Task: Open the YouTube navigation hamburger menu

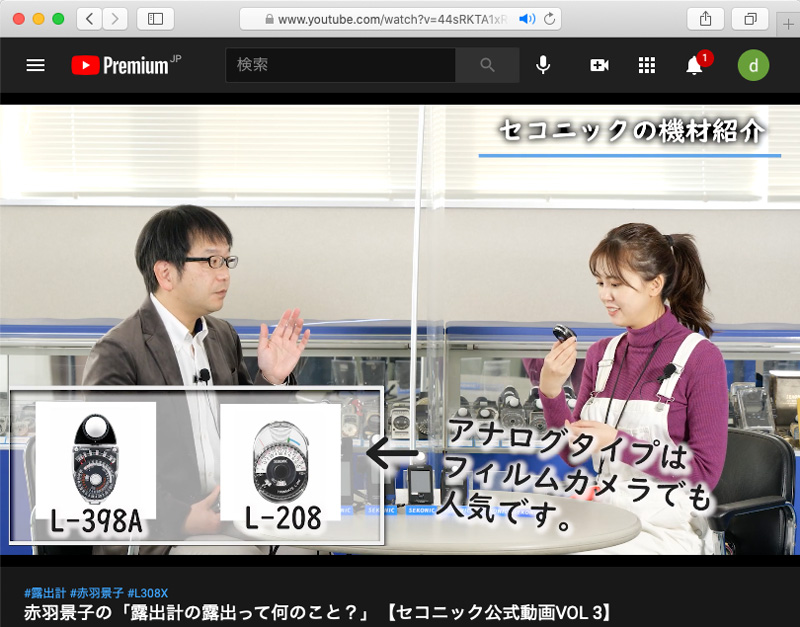Action: (x=35, y=65)
